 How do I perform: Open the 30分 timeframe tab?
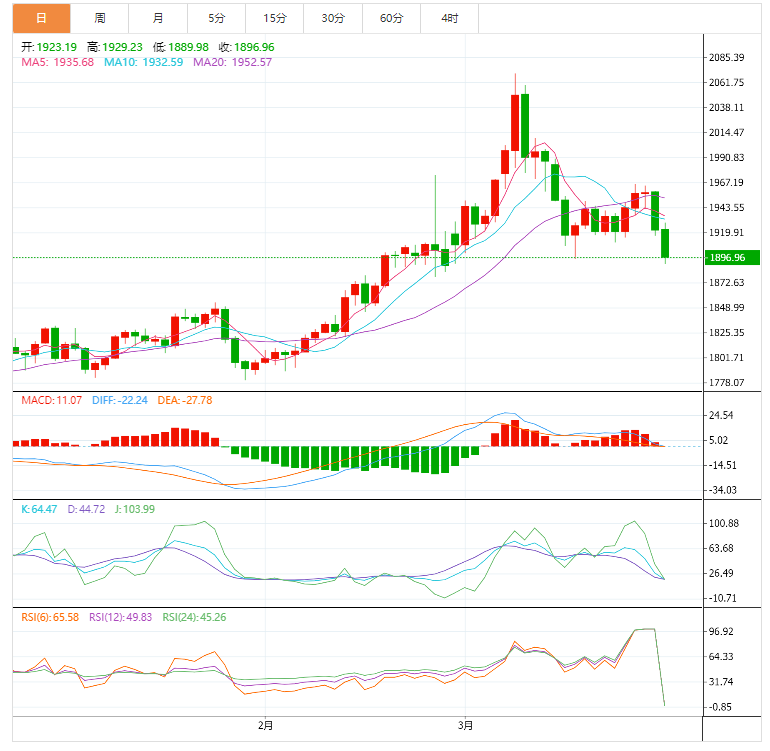coord(333,18)
